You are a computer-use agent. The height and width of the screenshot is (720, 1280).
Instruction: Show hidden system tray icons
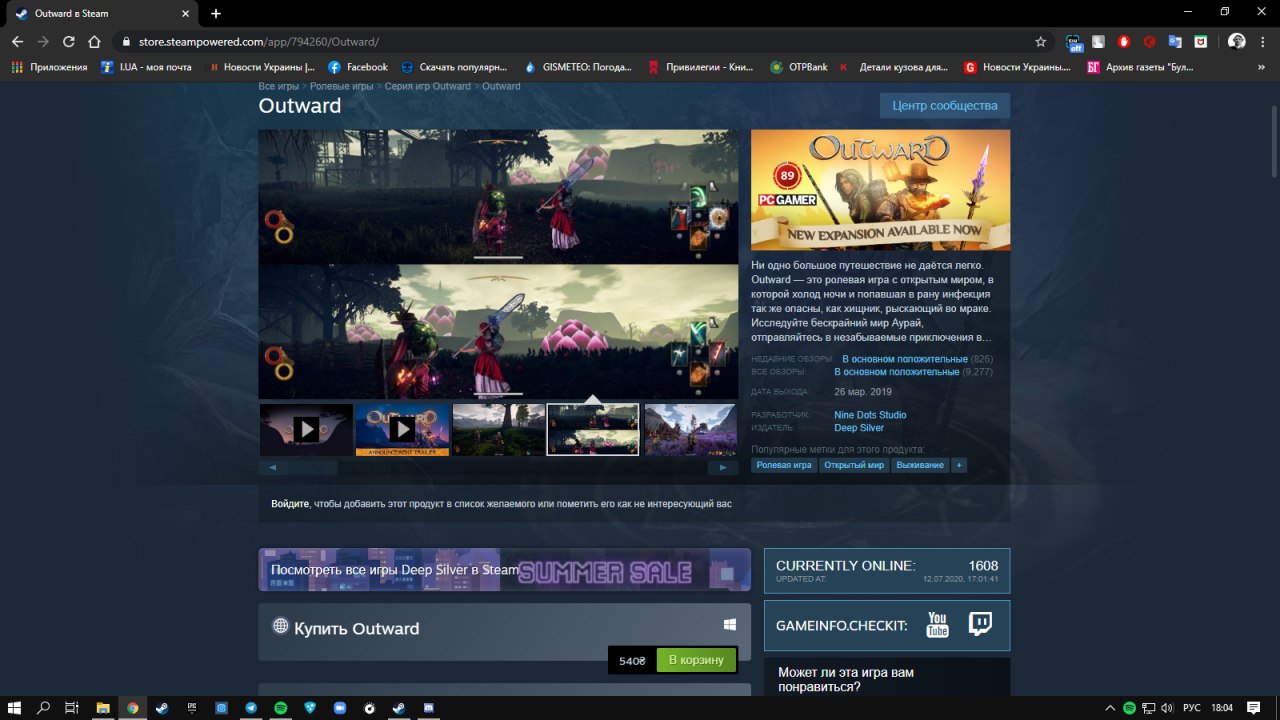[1109, 707]
